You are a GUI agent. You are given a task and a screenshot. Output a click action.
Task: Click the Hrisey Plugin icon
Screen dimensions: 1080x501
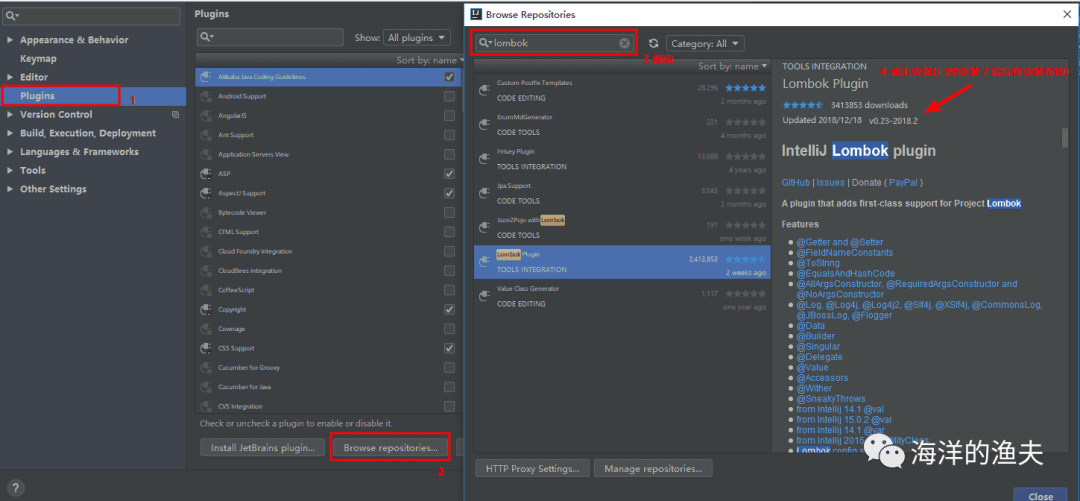tap(484, 159)
